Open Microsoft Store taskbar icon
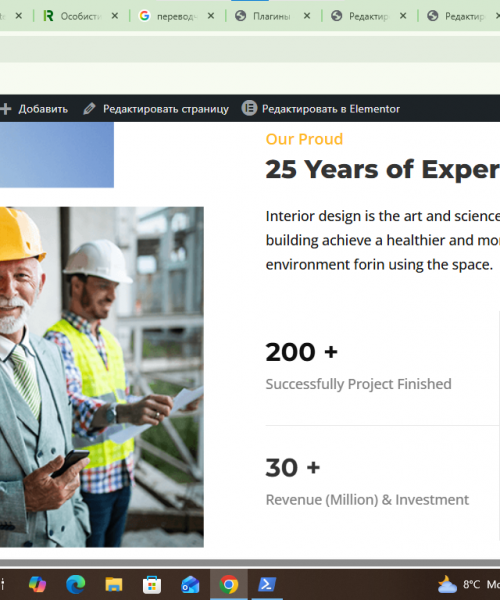 tap(152, 584)
